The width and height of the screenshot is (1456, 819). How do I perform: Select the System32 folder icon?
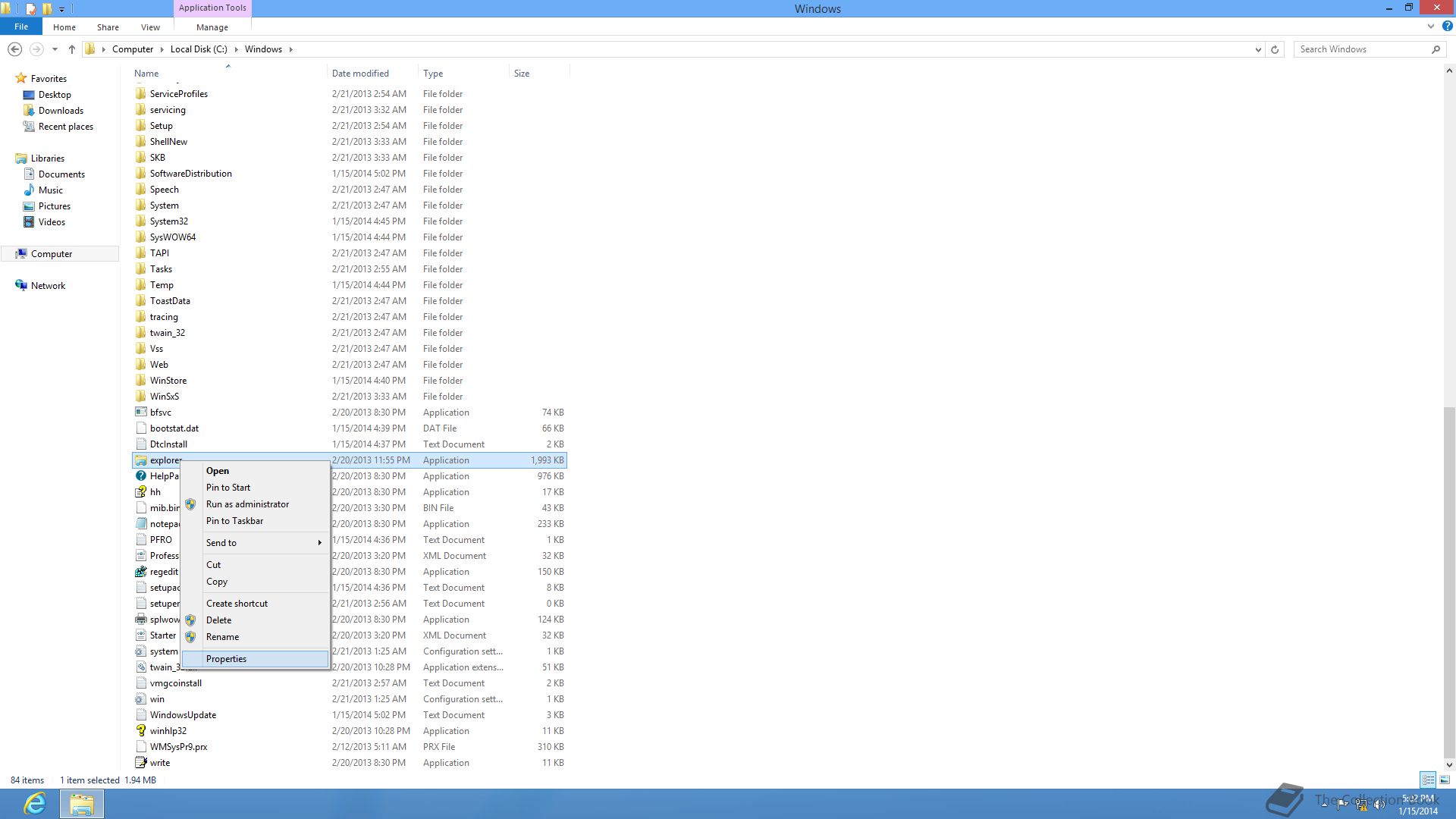(141, 221)
